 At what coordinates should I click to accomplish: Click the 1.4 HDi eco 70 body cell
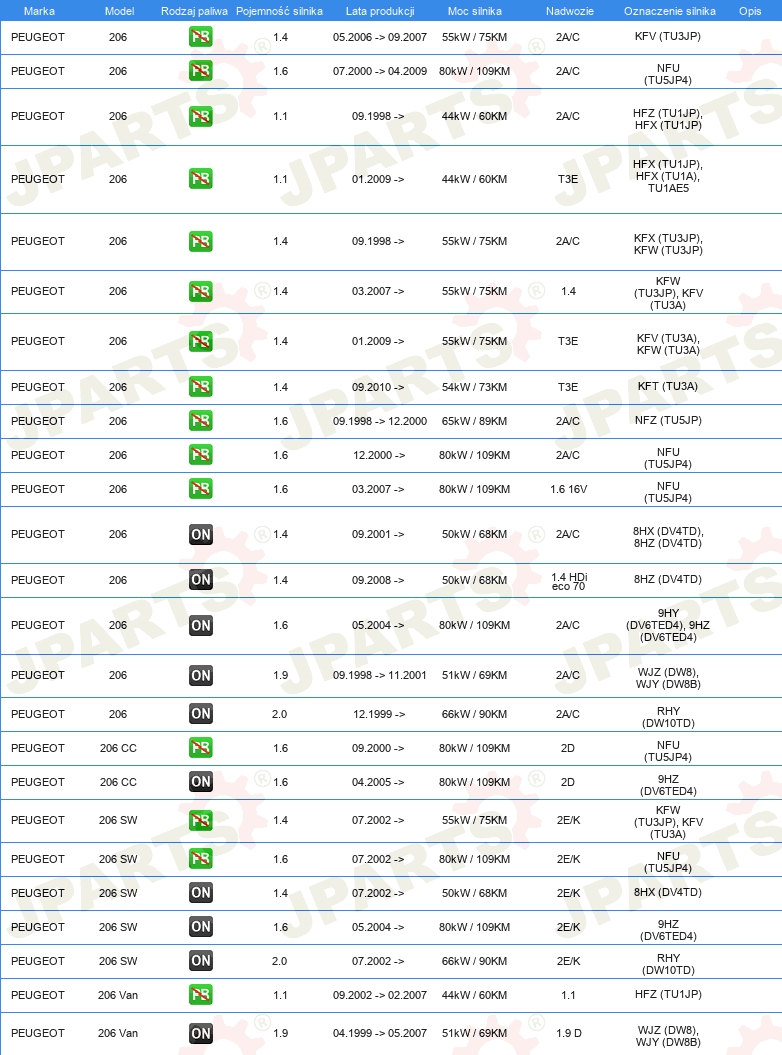pos(569,581)
